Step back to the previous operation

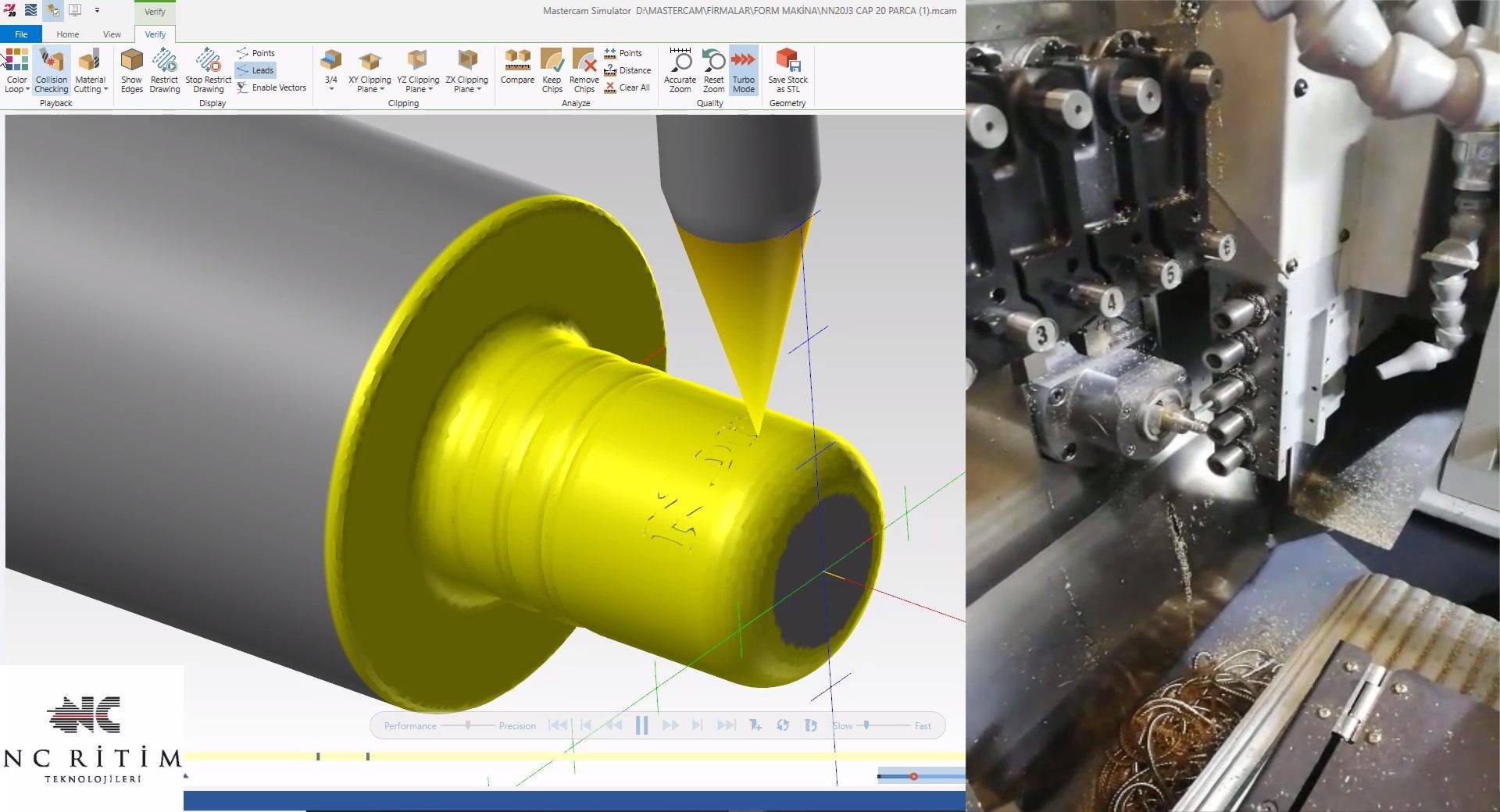586,725
